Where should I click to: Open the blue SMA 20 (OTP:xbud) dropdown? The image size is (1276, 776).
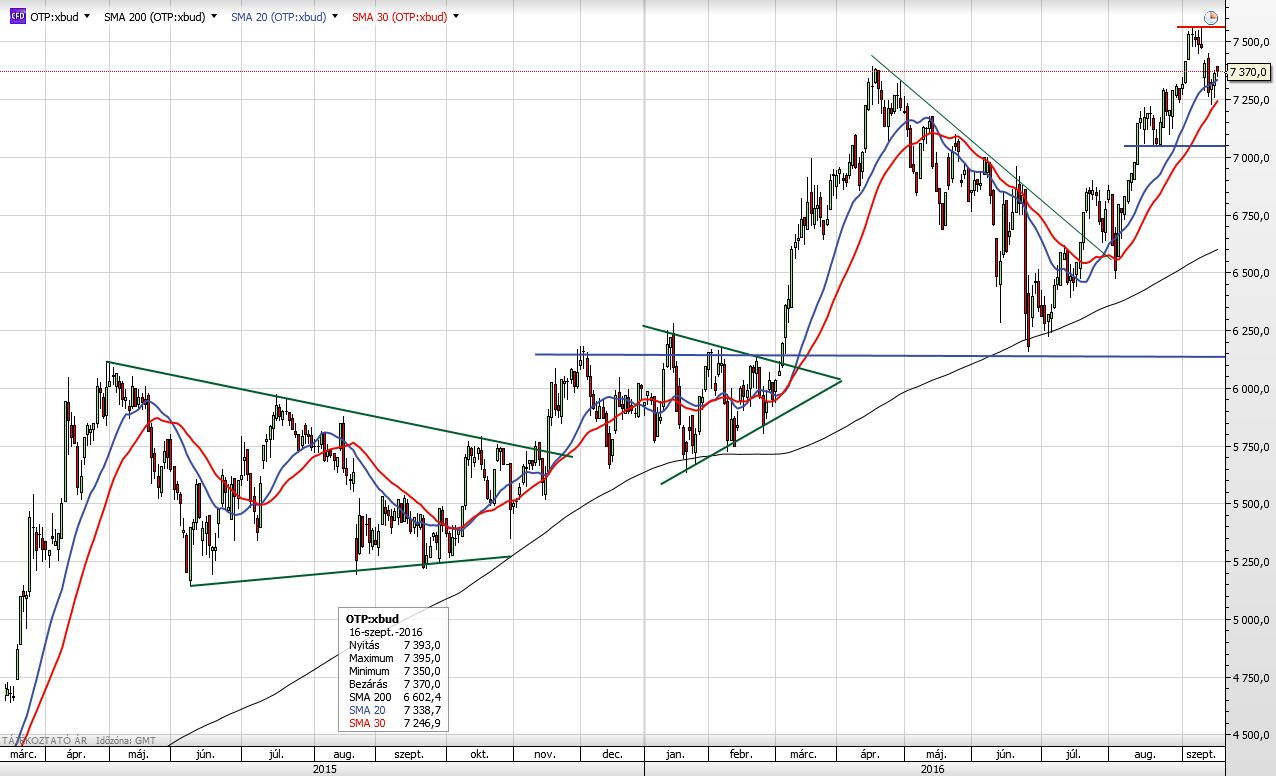[x=333, y=17]
